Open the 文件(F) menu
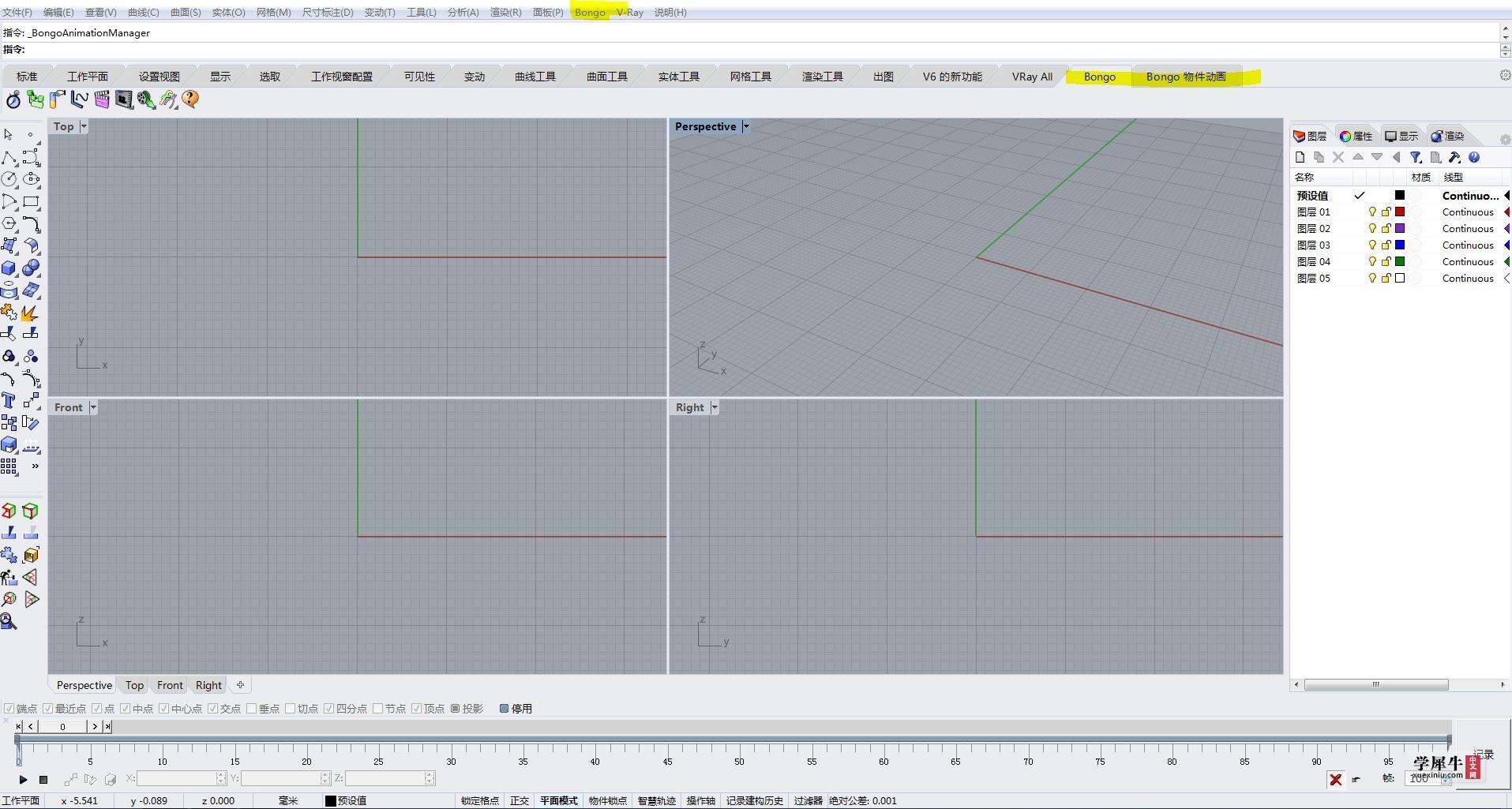The width and height of the screenshot is (1512, 809). (x=17, y=13)
